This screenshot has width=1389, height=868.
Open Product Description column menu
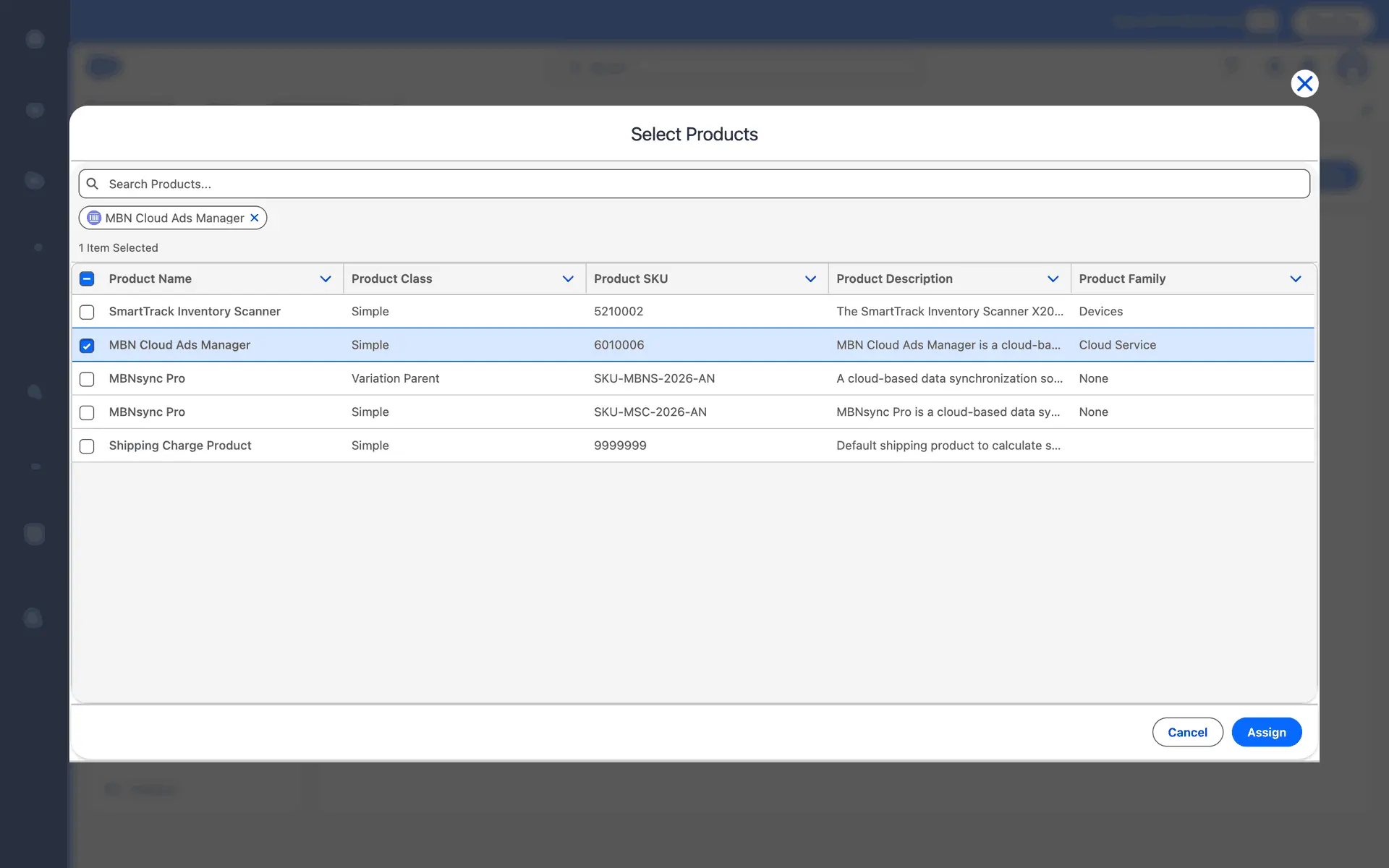click(x=1053, y=279)
